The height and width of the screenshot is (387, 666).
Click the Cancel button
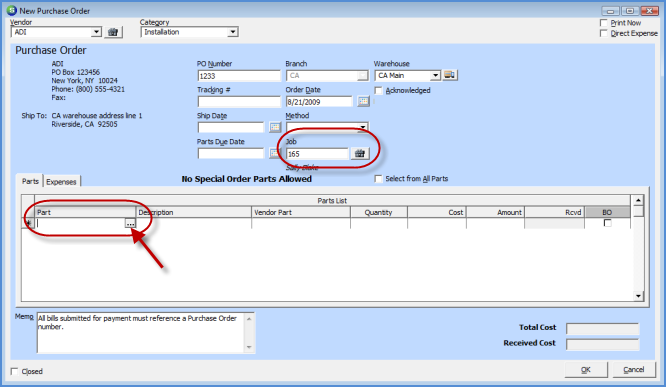(634, 370)
